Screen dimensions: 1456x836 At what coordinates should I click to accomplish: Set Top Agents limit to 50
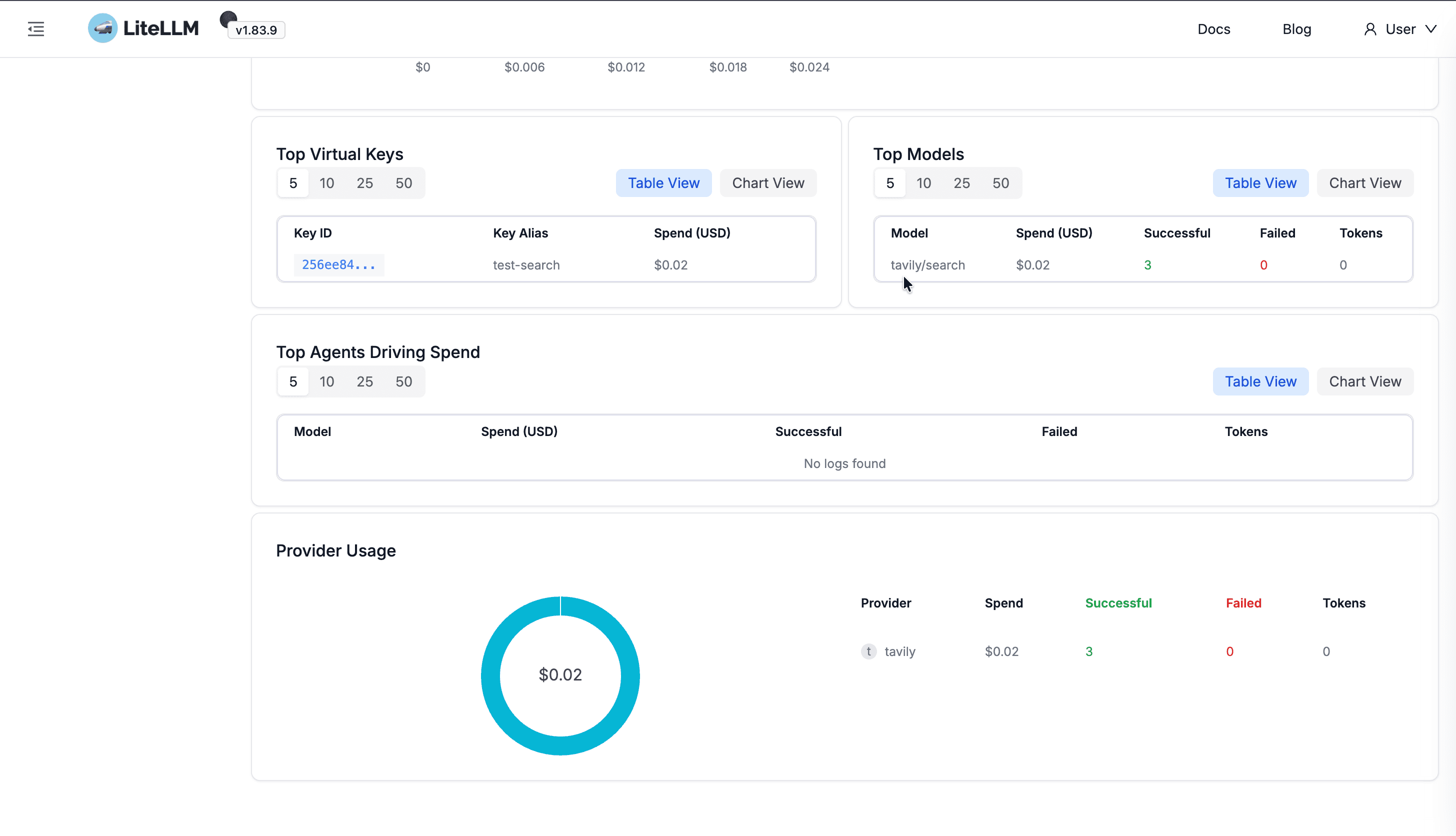pyautogui.click(x=403, y=381)
